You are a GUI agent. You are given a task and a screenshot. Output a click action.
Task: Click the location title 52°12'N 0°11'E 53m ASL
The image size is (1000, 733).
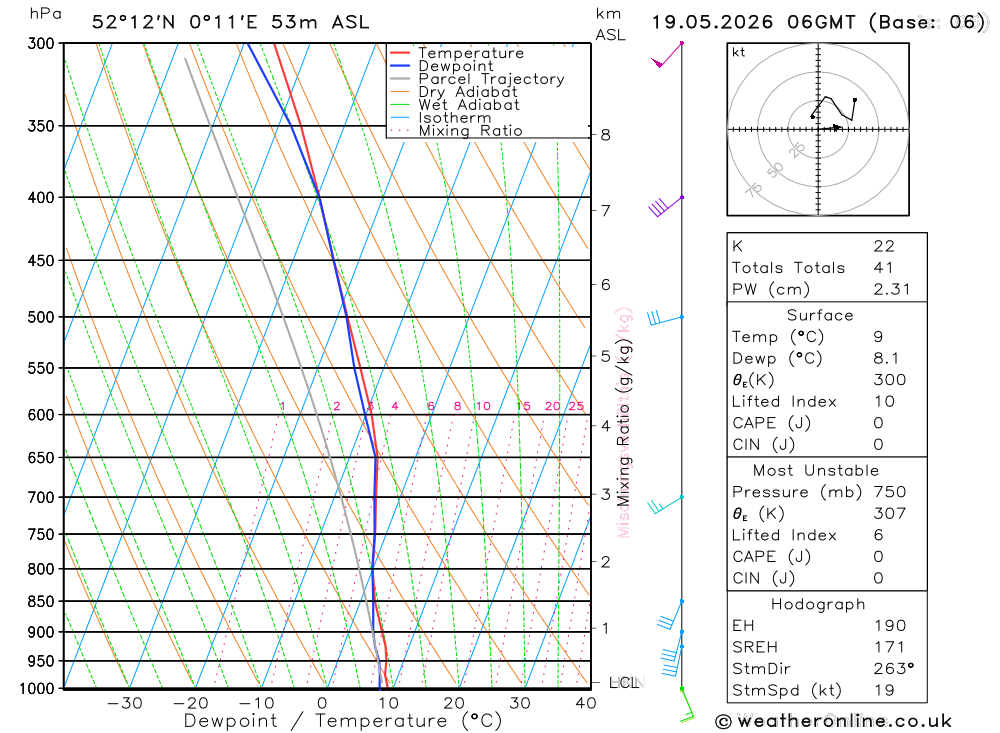pos(230,22)
